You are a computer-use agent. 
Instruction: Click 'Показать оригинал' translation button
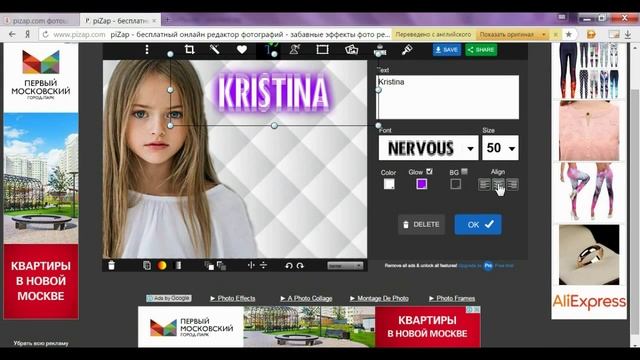[507, 35]
